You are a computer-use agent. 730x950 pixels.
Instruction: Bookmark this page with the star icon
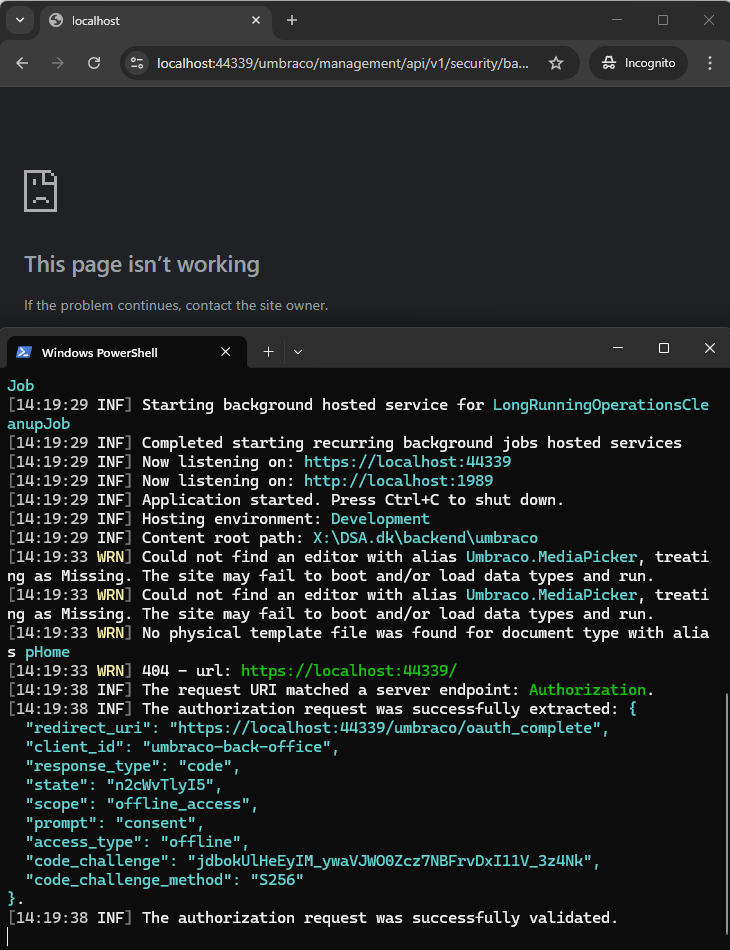coord(556,63)
